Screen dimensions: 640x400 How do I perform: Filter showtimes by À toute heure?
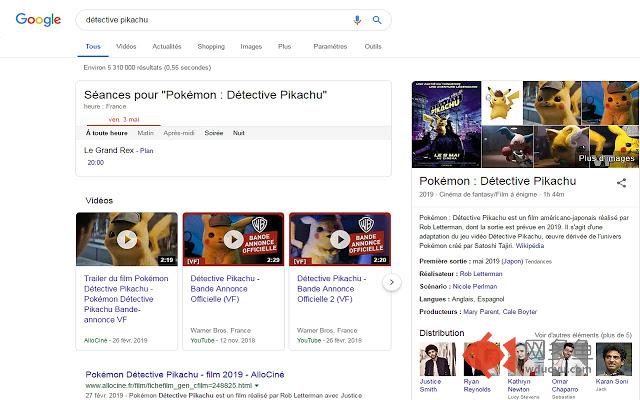coord(107,133)
